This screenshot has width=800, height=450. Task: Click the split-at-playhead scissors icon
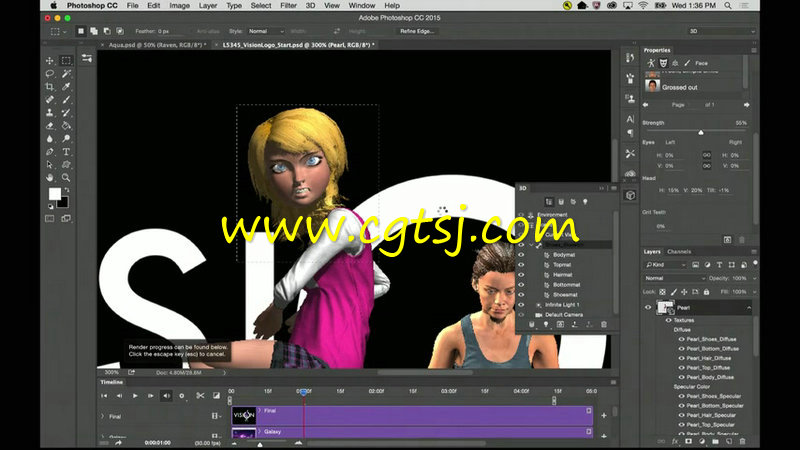click(x=200, y=395)
